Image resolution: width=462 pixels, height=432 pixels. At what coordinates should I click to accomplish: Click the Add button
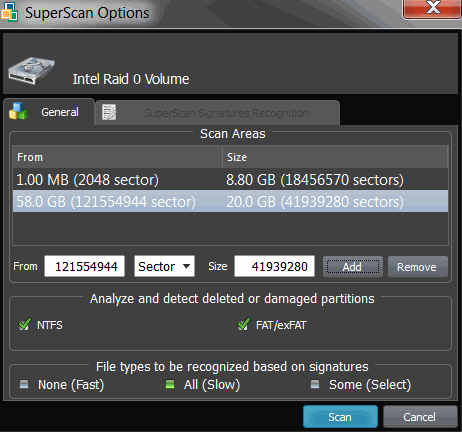pos(353,267)
